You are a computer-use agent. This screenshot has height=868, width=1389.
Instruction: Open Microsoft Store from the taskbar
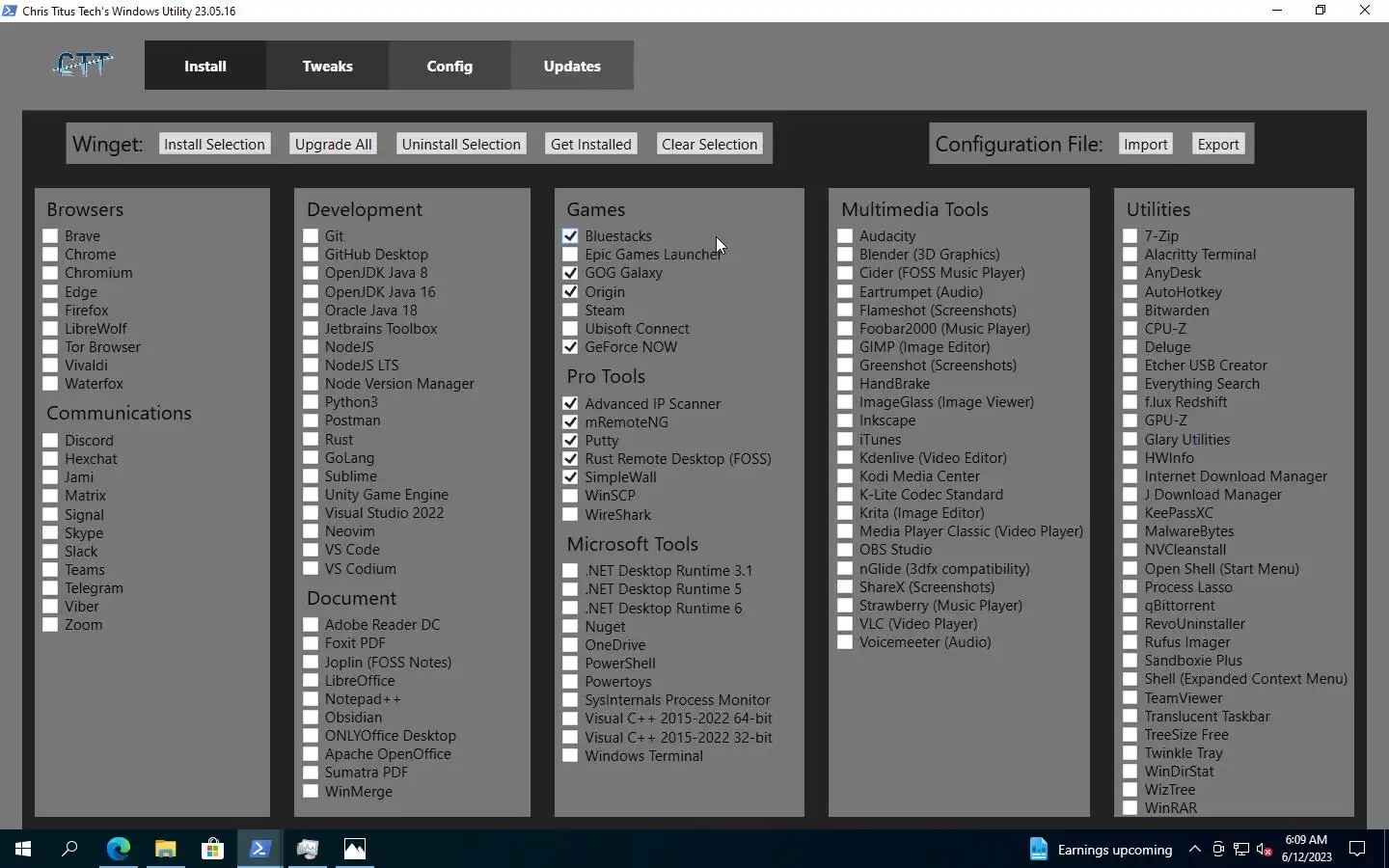(x=212, y=849)
